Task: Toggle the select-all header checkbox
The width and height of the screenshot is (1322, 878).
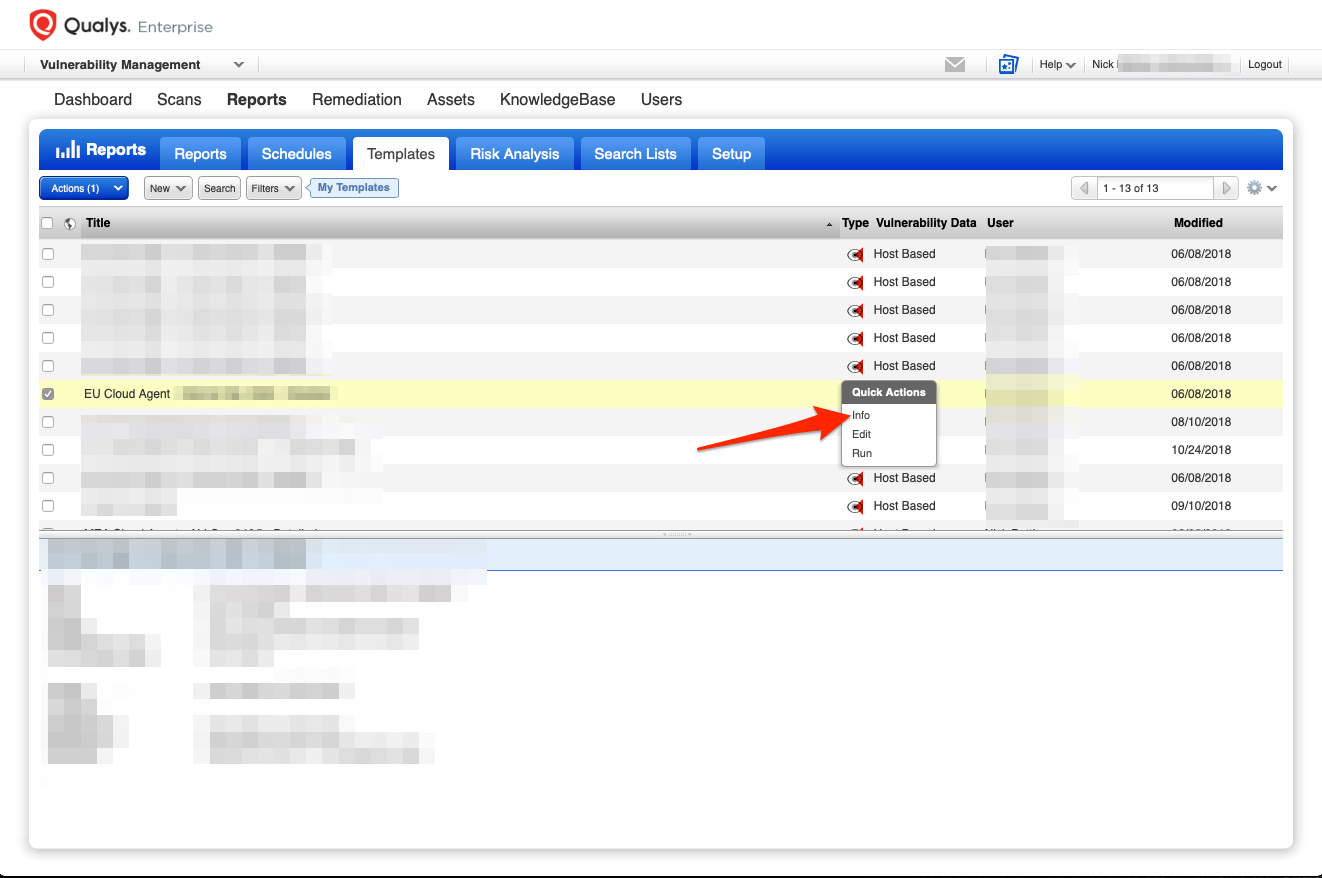Action: pyautogui.click(x=47, y=223)
